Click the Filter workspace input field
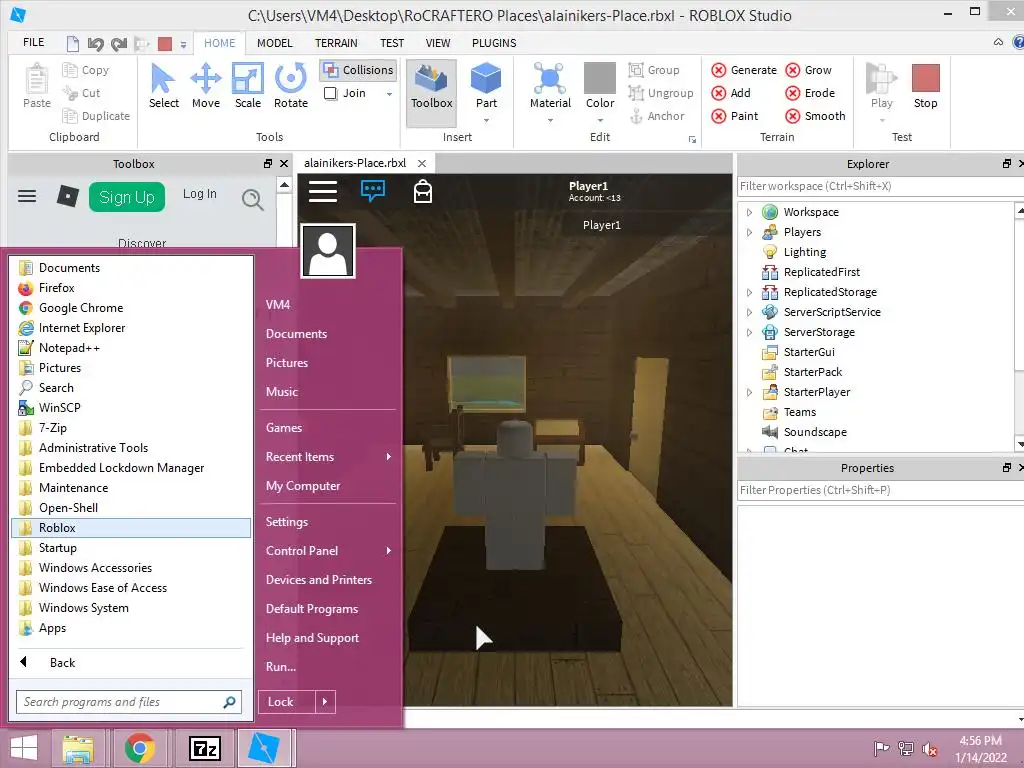The height and width of the screenshot is (768, 1024). (x=880, y=186)
